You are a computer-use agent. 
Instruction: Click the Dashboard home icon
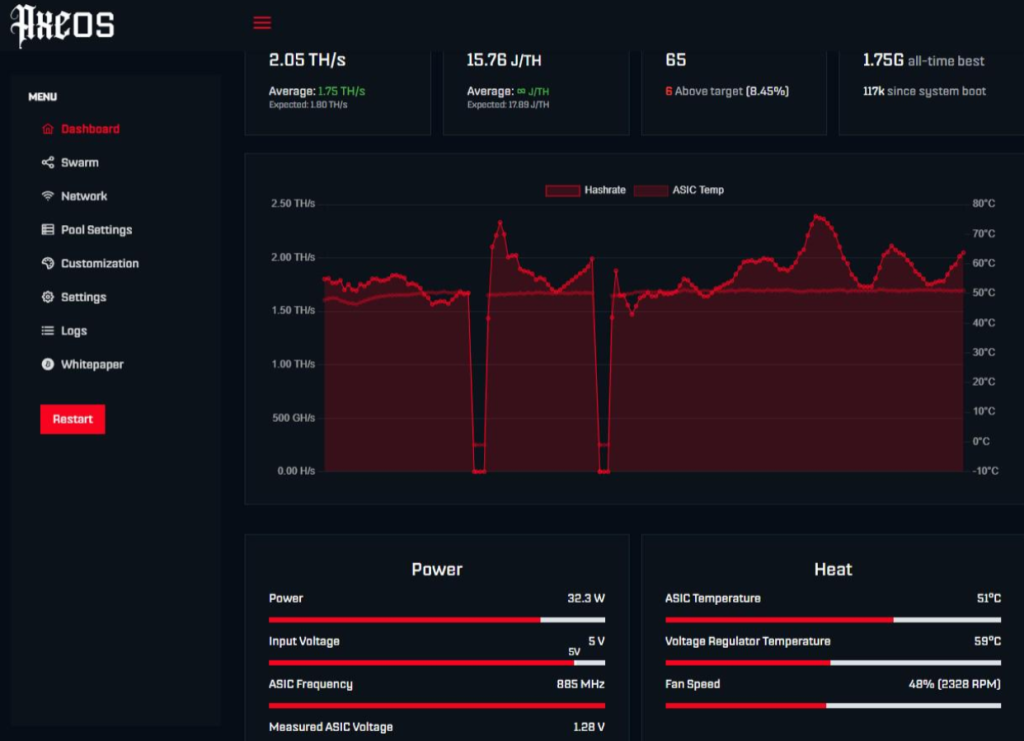coord(48,129)
